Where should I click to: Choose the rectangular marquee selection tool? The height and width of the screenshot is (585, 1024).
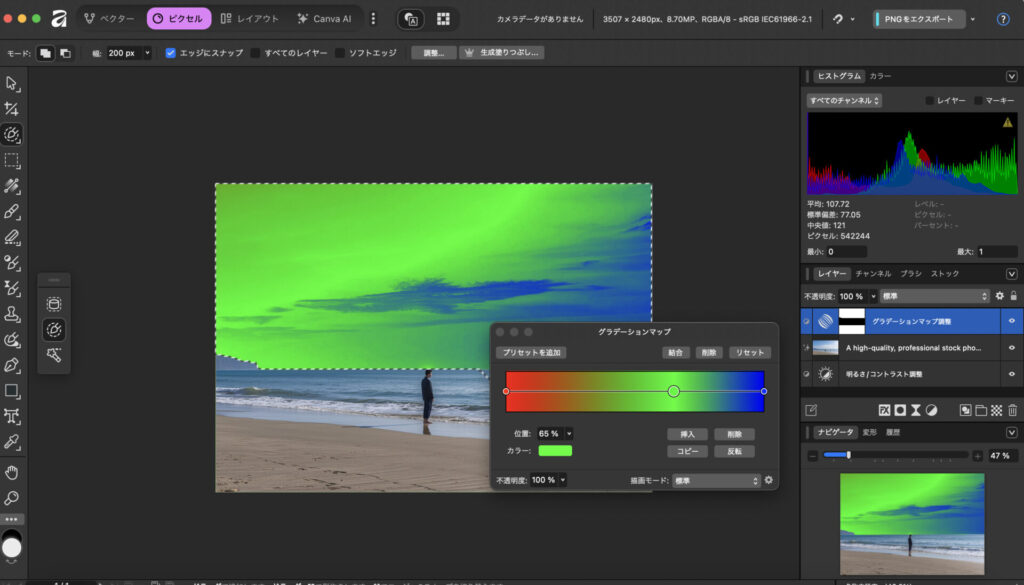click(x=12, y=160)
